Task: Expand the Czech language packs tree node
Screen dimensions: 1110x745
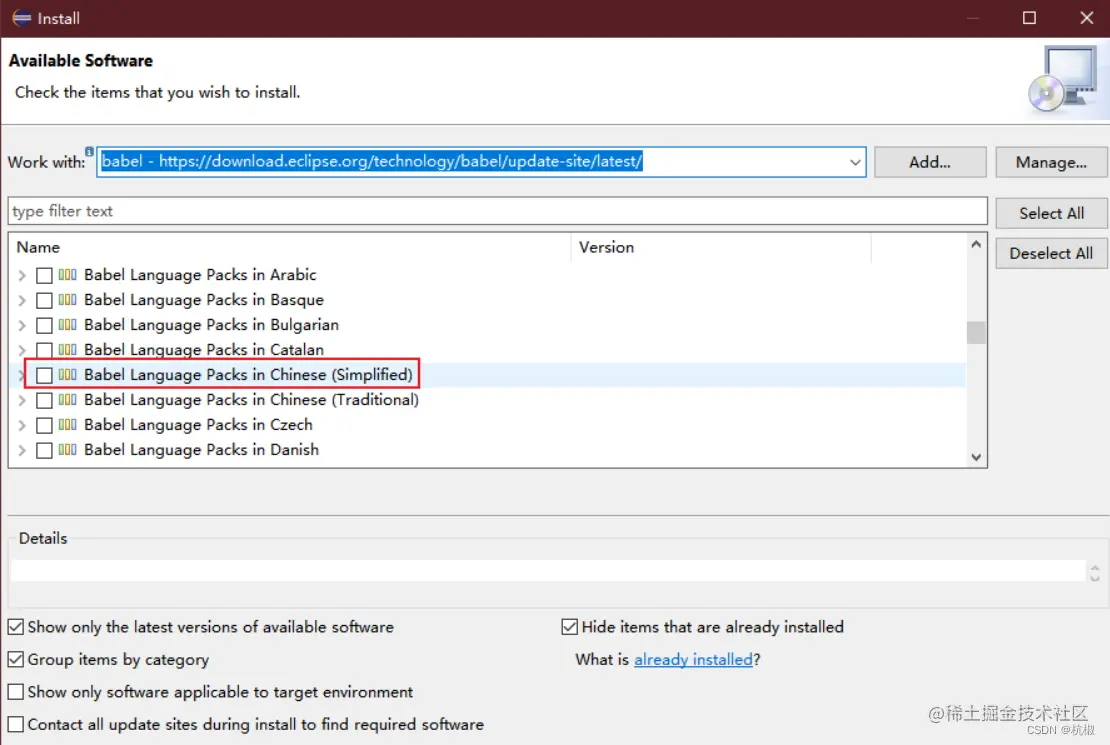Action: tap(22, 425)
